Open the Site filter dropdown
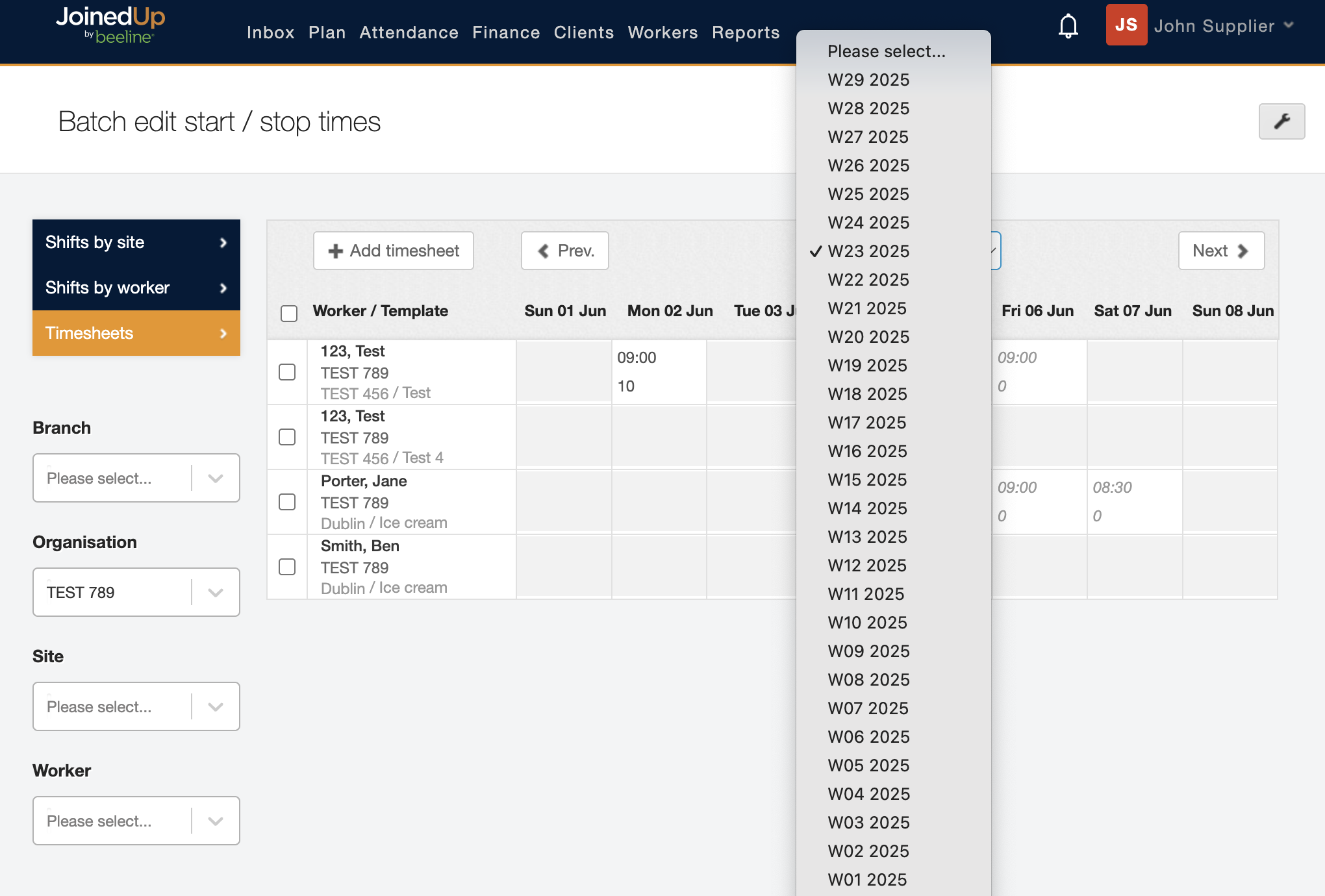This screenshot has height=896, width=1325. pos(136,706)
